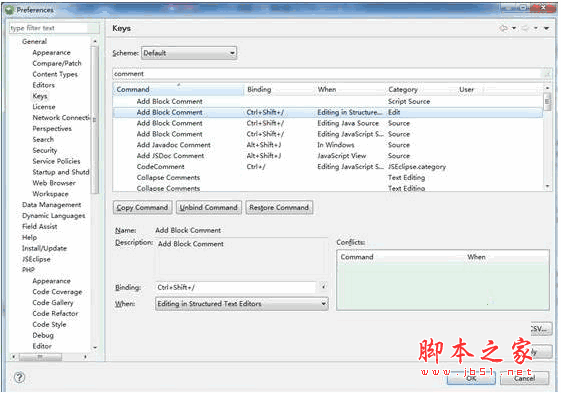Select Add Block Comment row with Script Source
561x393 pixels.
[328, 102]
